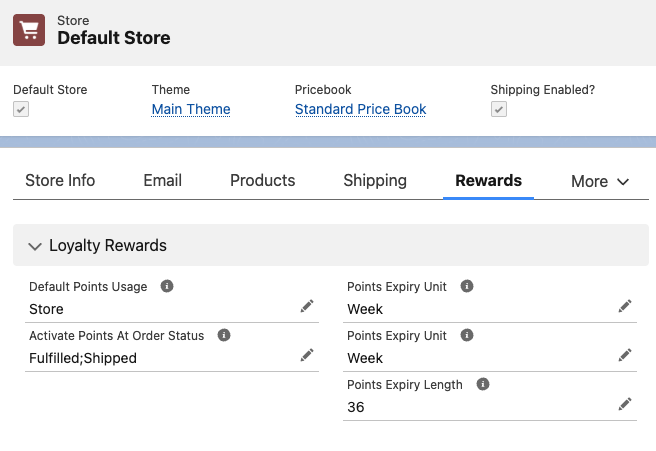
Task: Click the Points Expiry Length value 36
Action: (x=356, y=408)
